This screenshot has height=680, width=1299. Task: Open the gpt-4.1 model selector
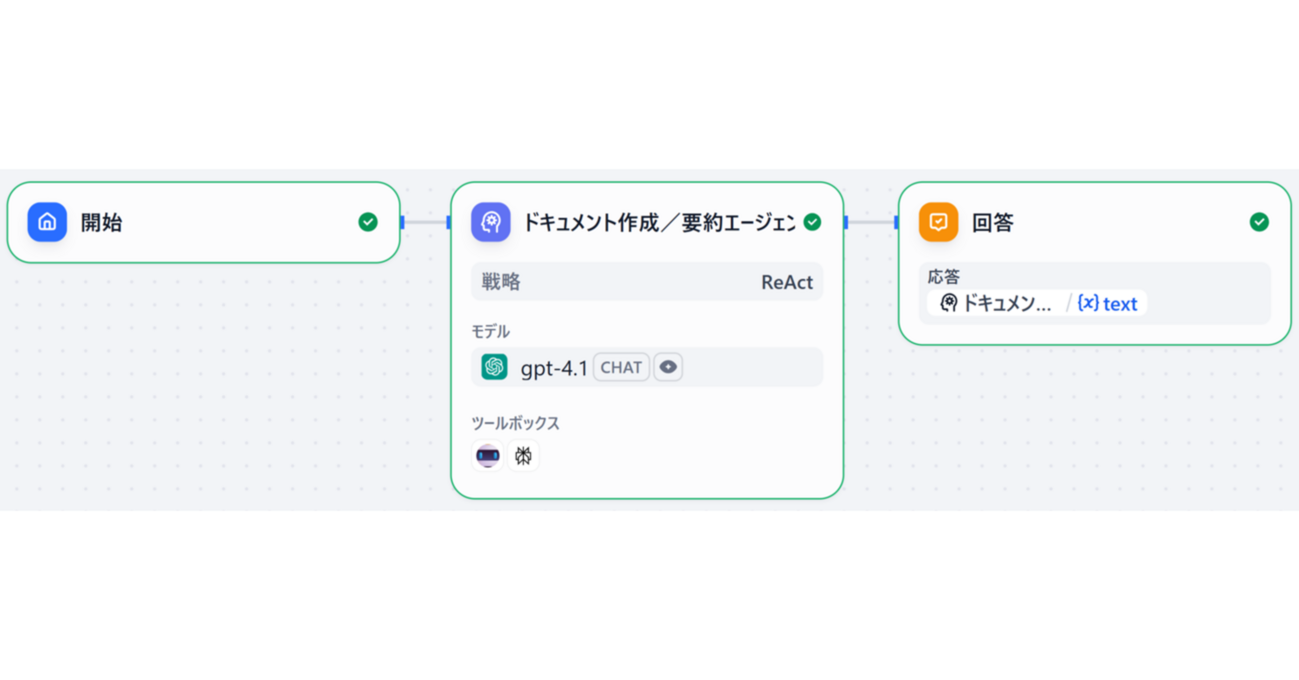pyautogui.click(x=647, y=367)
